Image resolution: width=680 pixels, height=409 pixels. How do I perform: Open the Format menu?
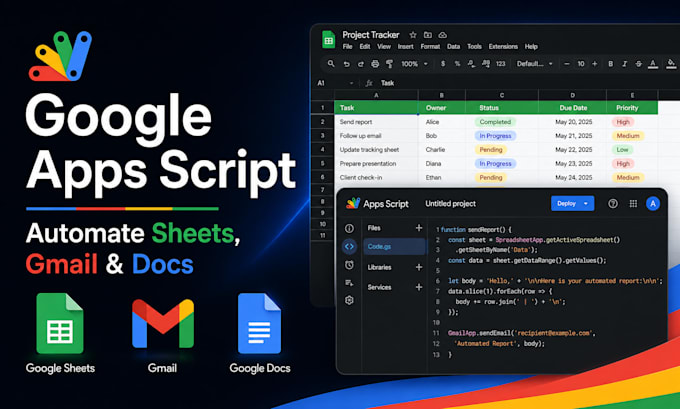pyautogui.click(x=430, y=46)
